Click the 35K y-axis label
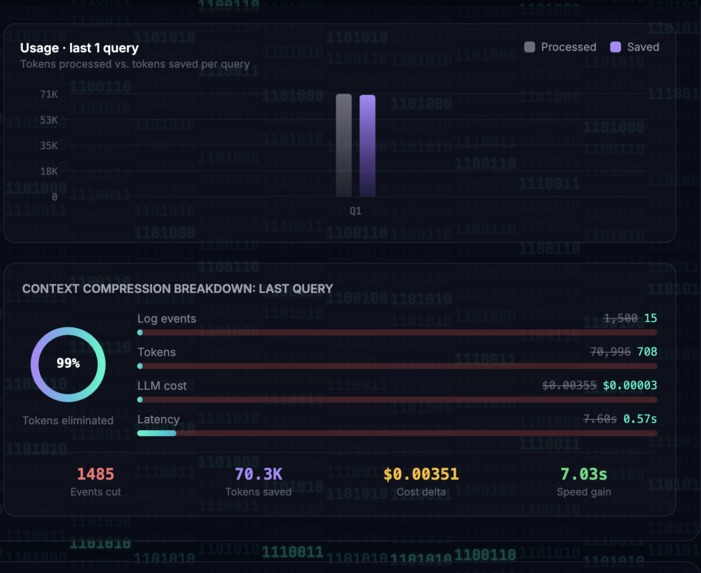The height and width of the screenshot is (573, 701). click(x=49, y=146)
